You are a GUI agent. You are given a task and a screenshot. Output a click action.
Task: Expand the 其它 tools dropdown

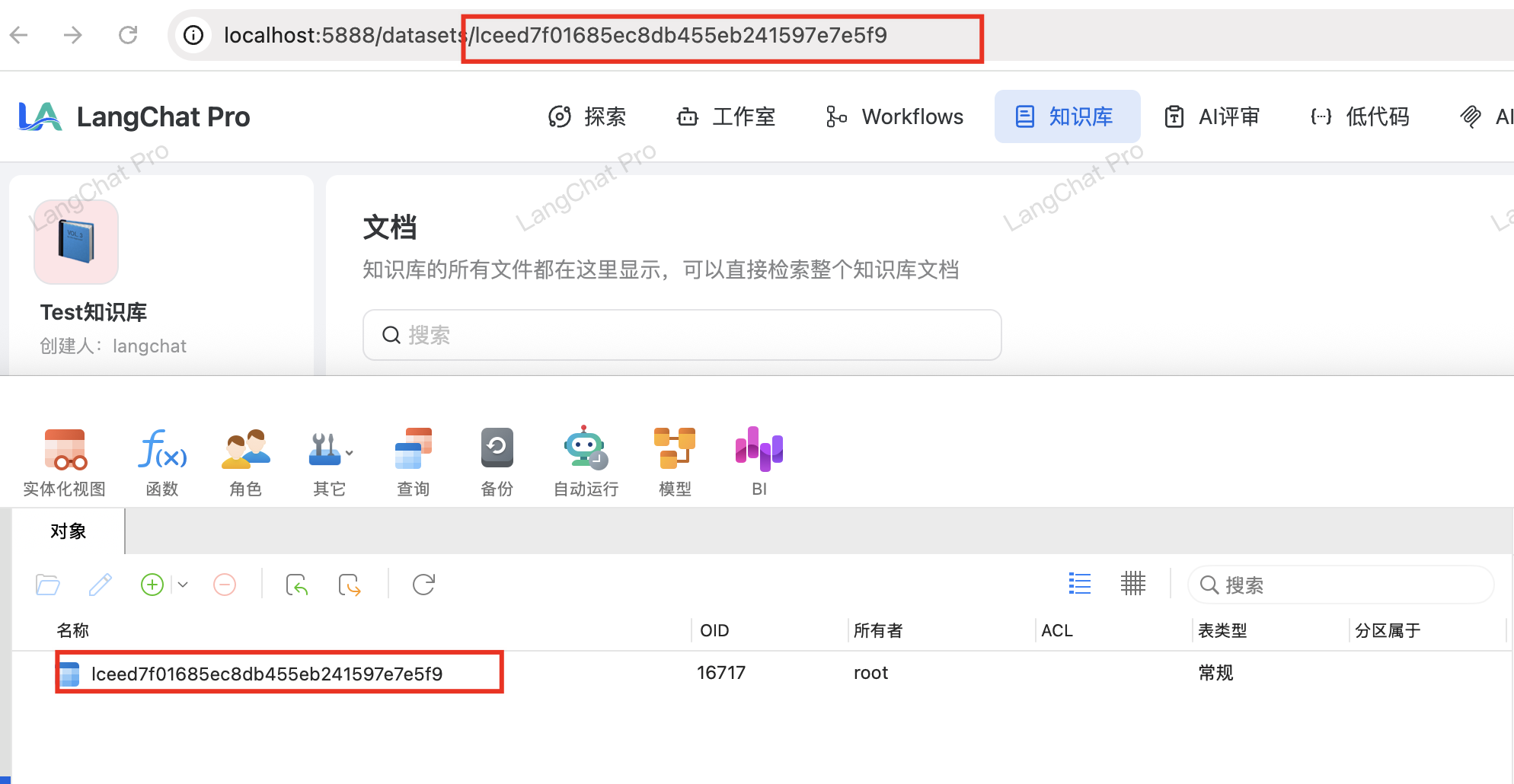[349, 453]
